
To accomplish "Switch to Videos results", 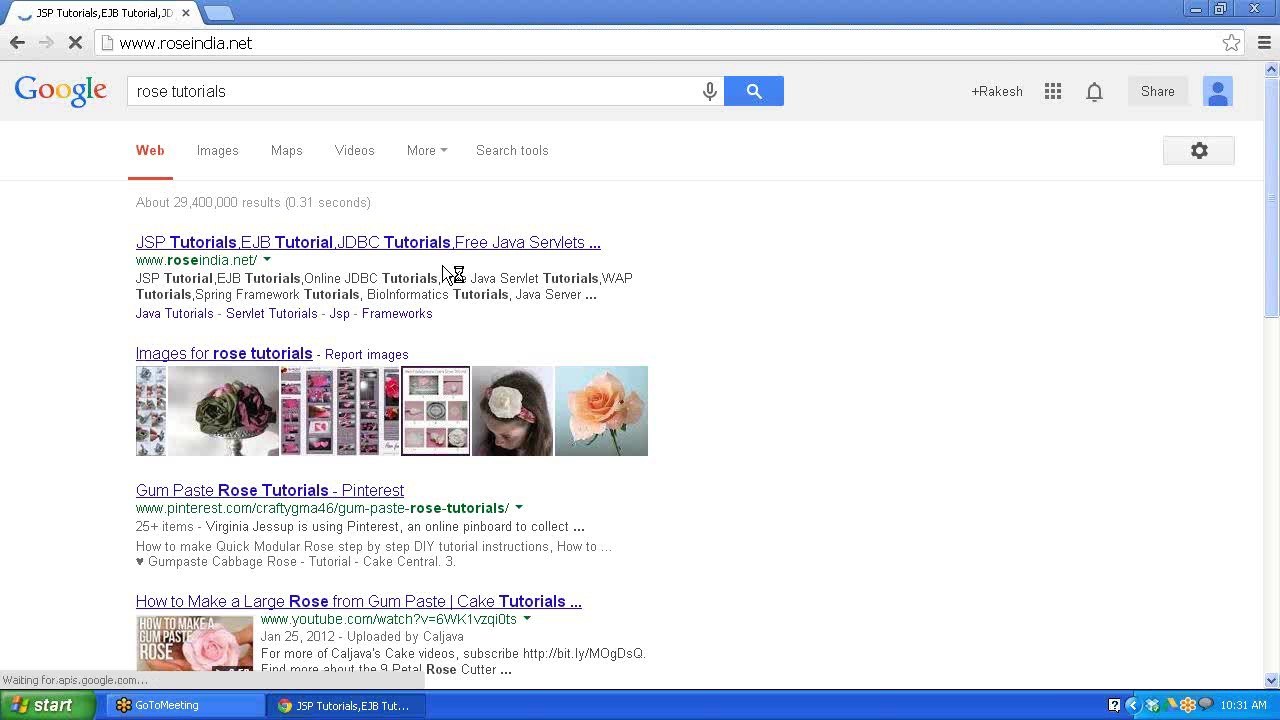I will 354,150.
